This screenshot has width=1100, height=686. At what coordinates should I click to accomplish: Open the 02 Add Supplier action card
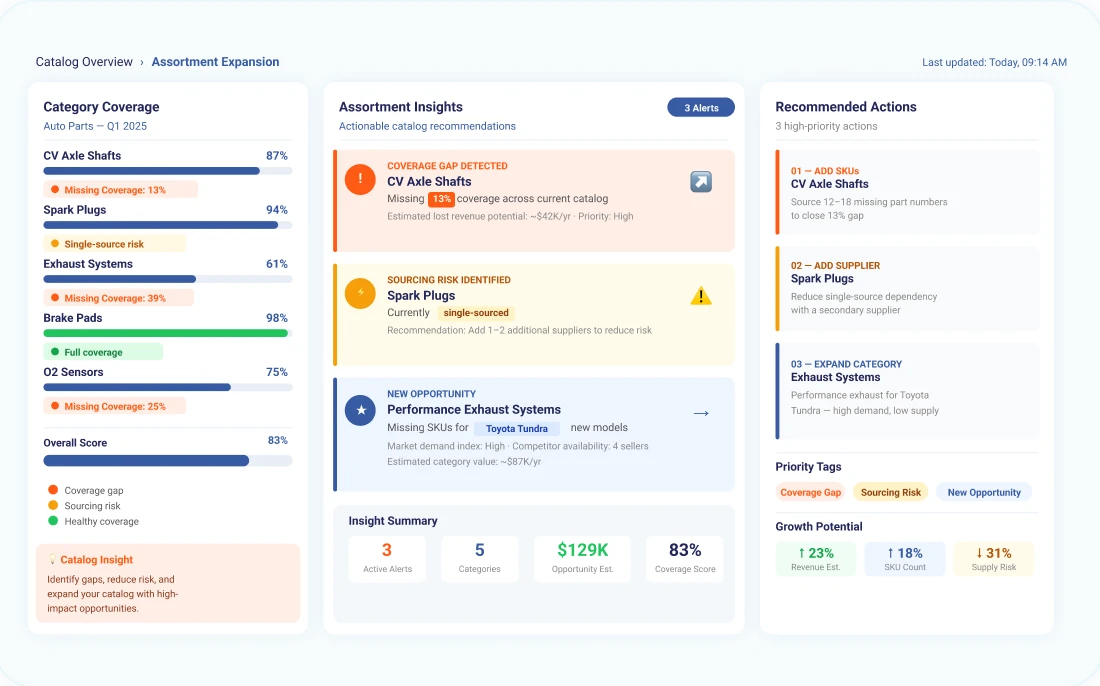pos(907,288)
